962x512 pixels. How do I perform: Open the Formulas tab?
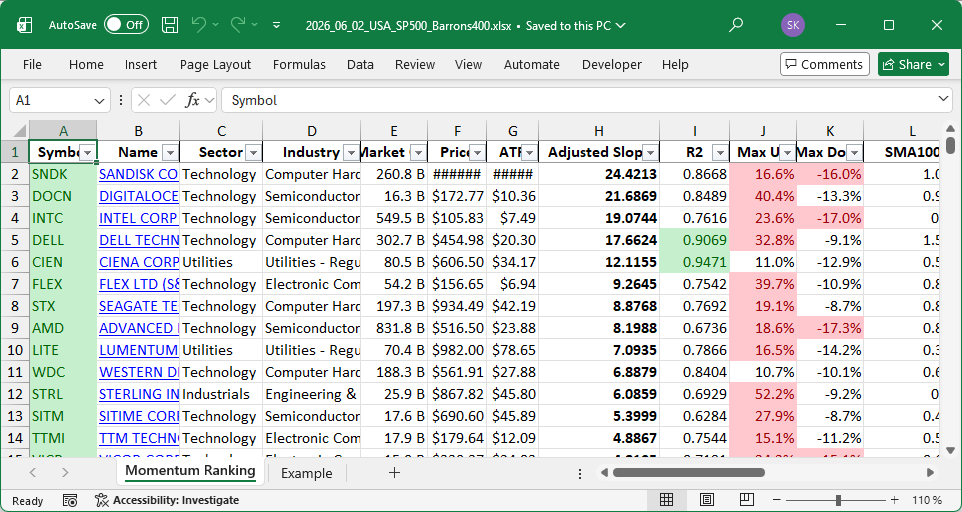[x=299, y=64]
